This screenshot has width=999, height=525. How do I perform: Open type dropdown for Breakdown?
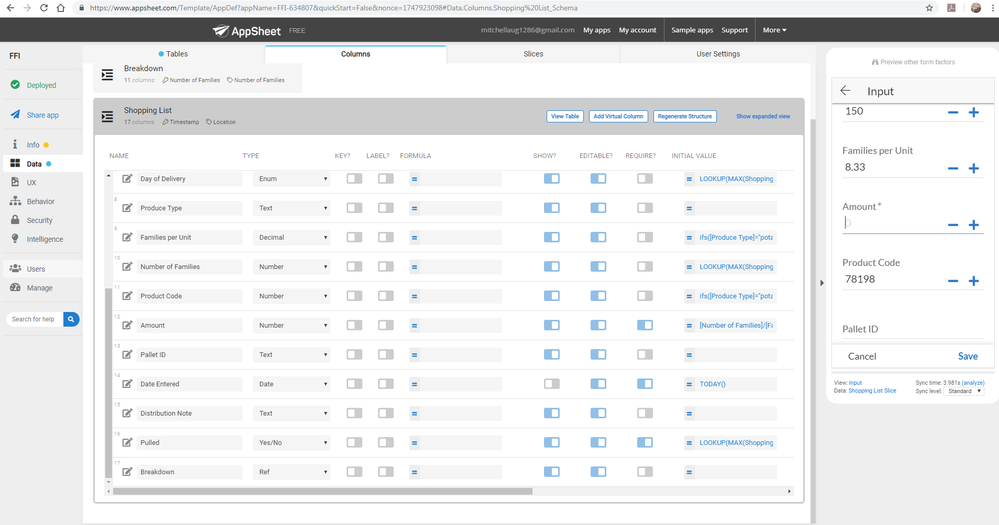click(x=291, y=472)
